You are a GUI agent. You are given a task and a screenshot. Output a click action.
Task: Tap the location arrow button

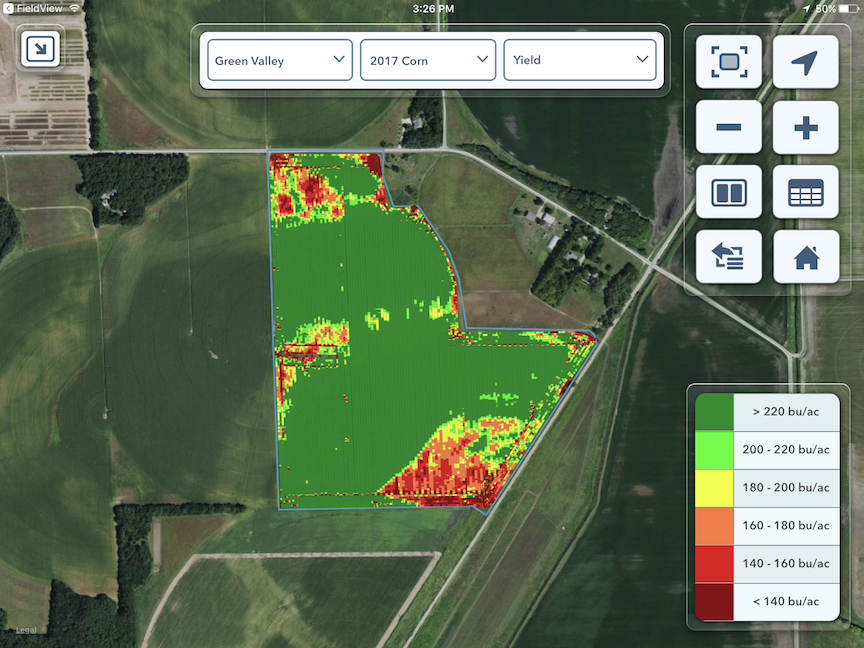point(806,62)
